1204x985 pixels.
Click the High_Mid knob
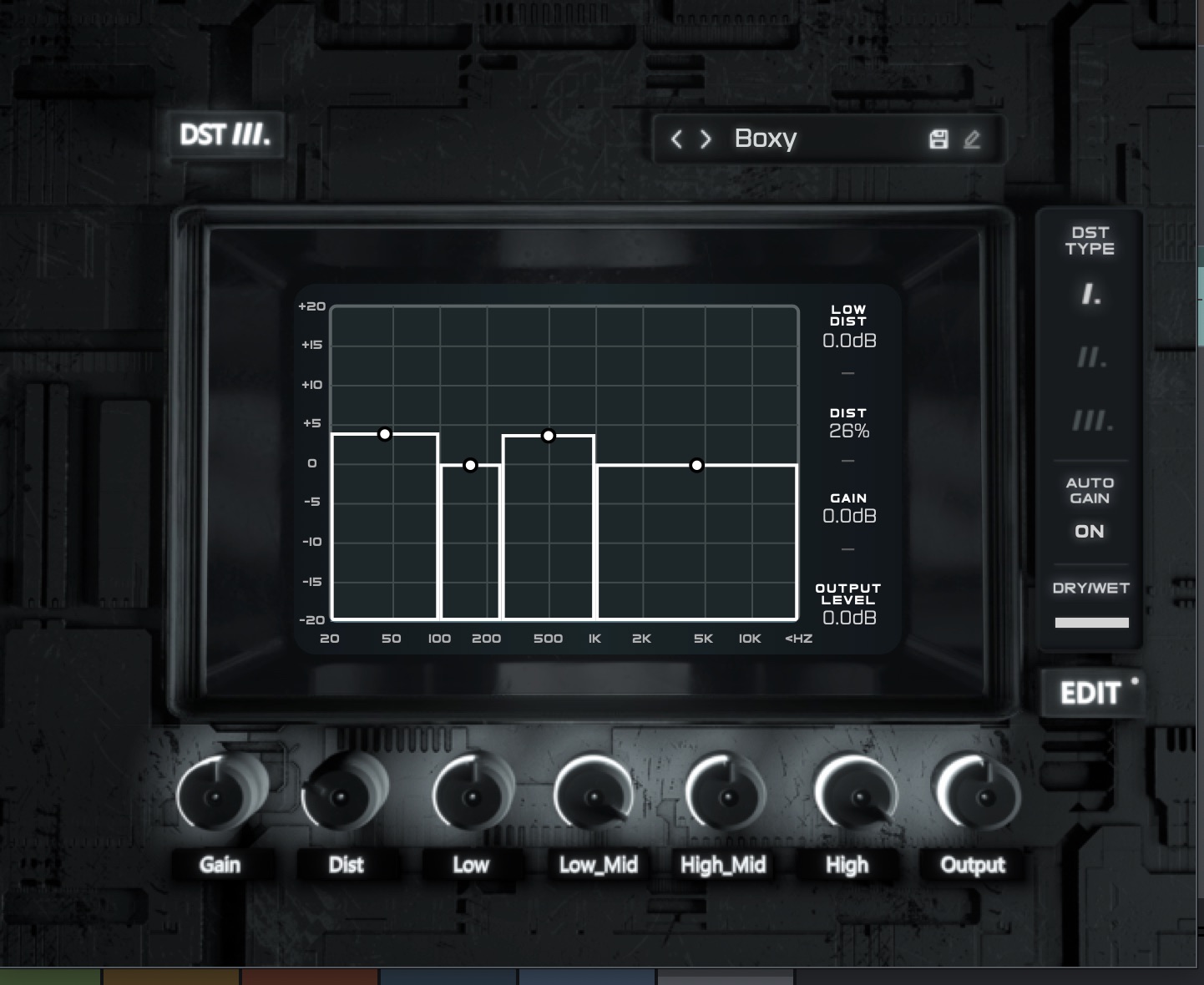pos(725,796)
